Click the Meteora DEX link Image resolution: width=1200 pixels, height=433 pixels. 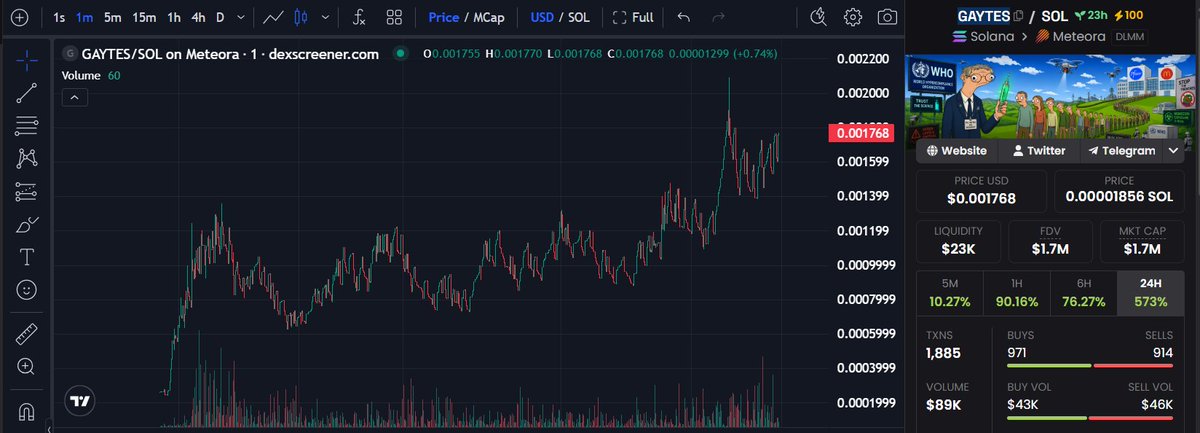(1071, 37)
